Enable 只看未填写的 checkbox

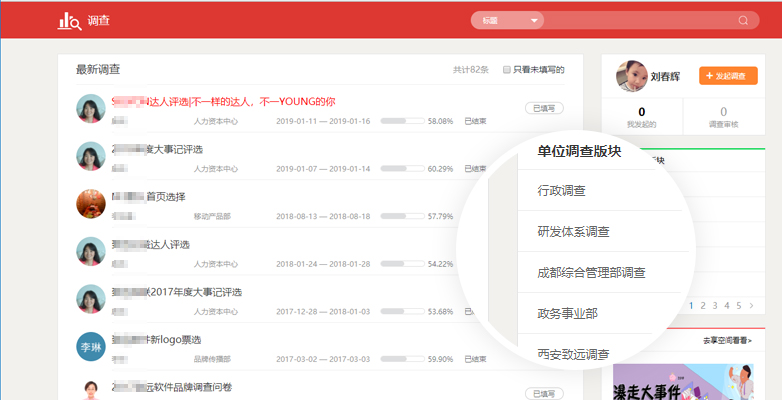507,70
